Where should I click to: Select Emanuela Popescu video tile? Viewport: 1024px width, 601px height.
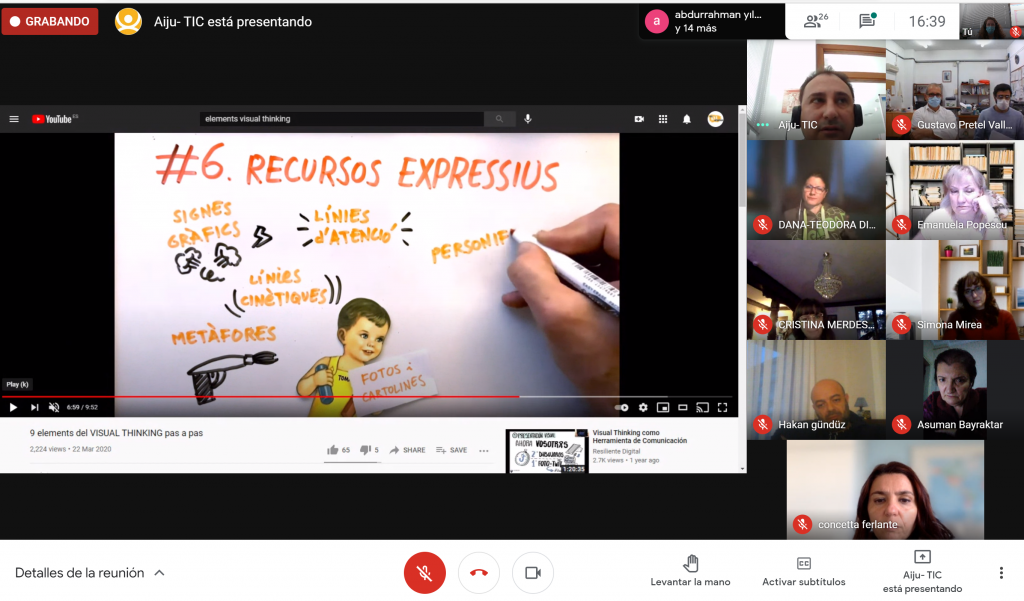click(955, 189)
